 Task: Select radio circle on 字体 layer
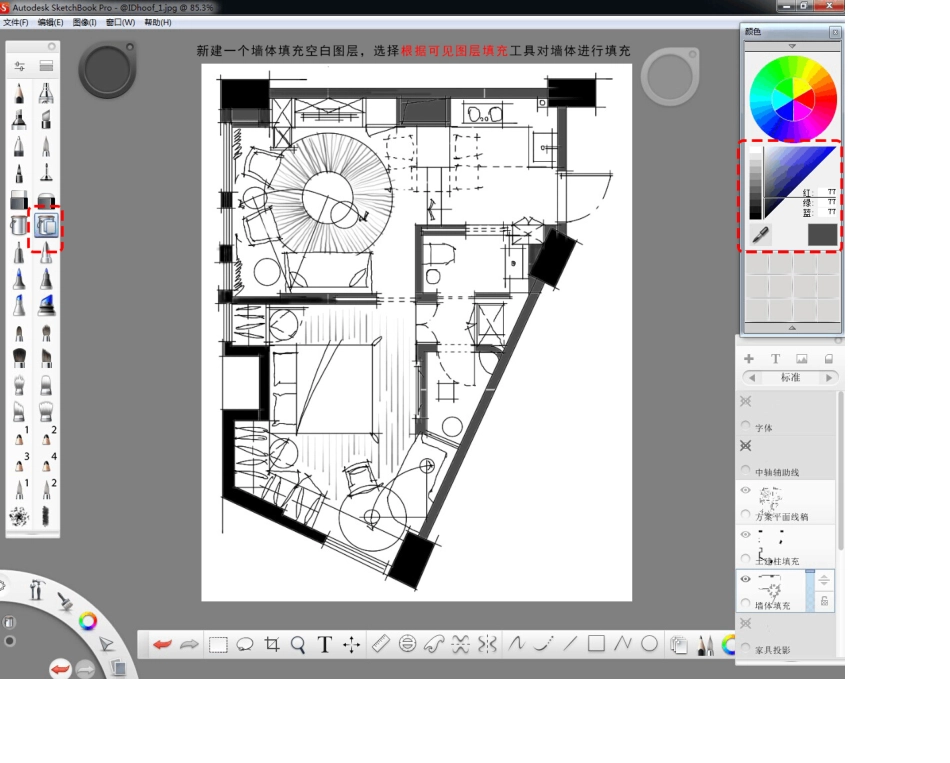pyautogui.click(x=746, y=425)
